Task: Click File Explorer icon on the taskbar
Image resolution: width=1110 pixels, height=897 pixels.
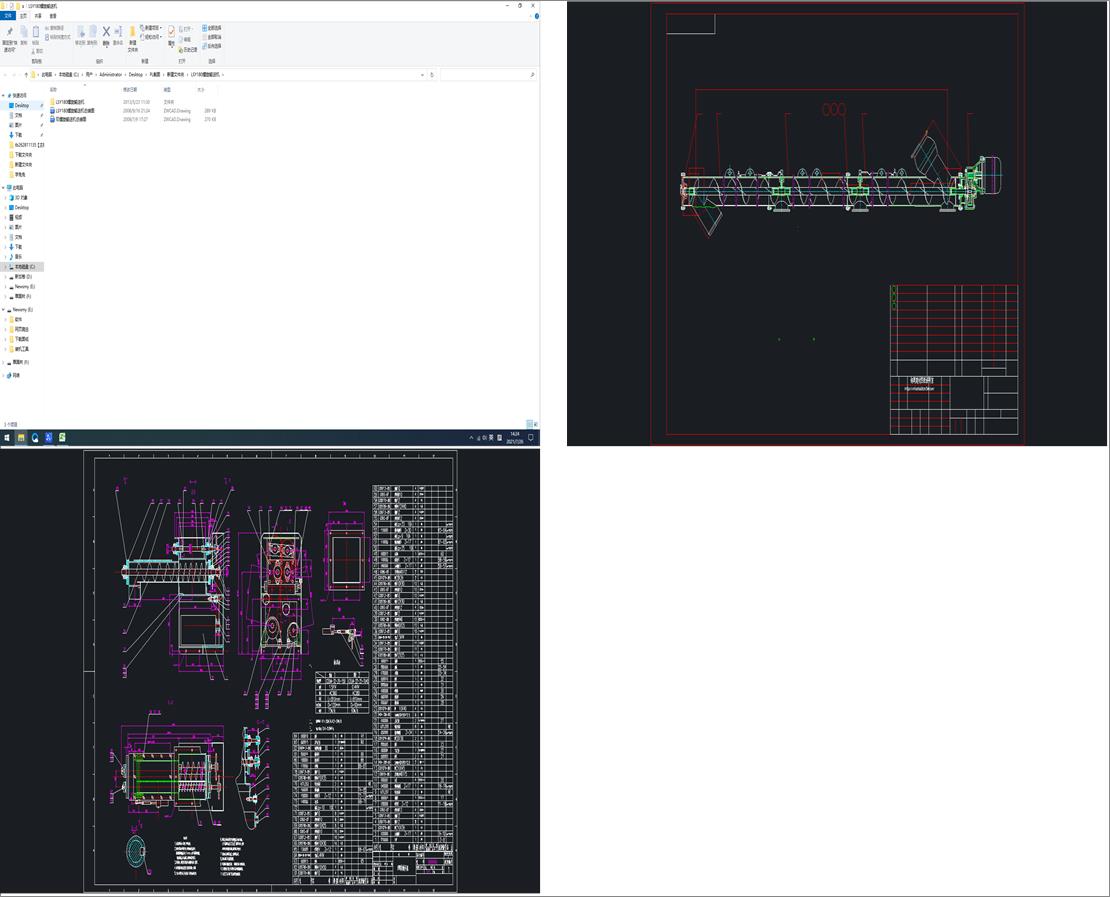Action: [21, 438]
